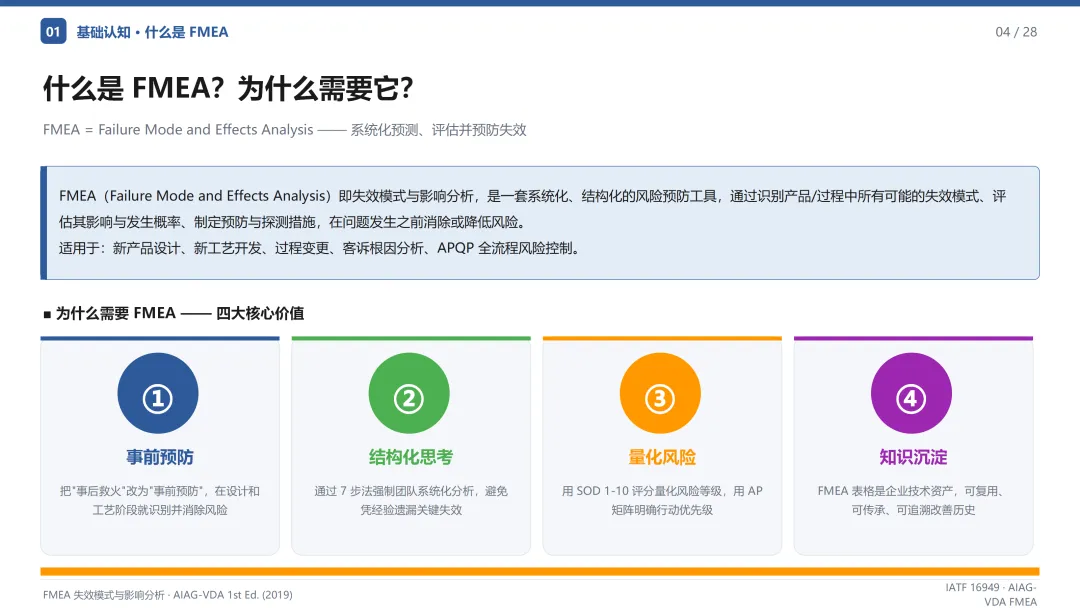Click the blue circle icon numbered 1
This screenshot has height=608, width=1080.
tap(158, 393)
